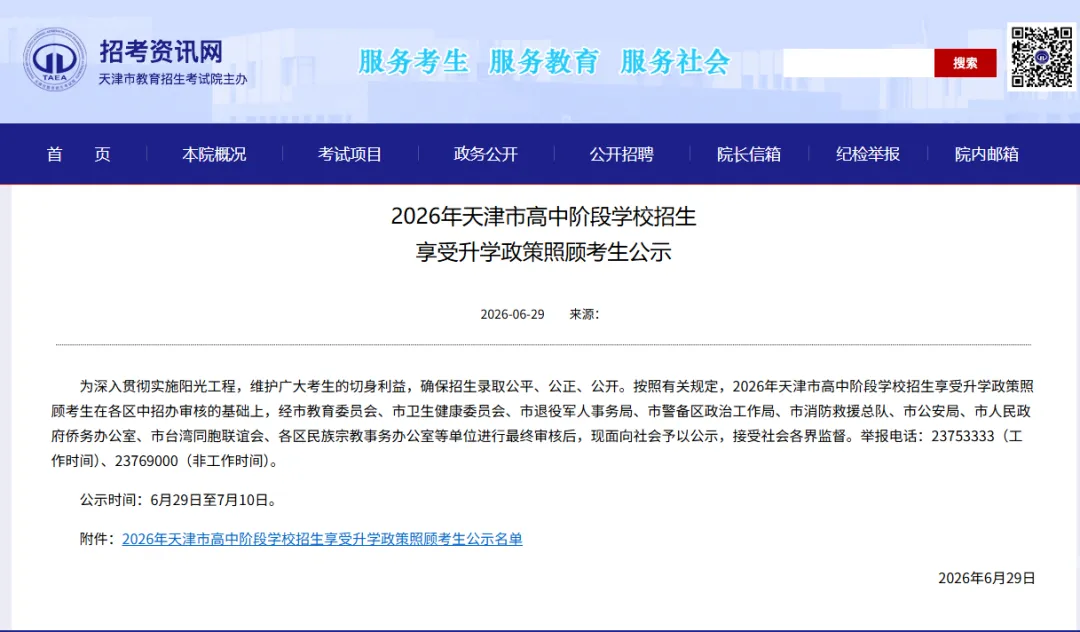This screenshot has height=632, width=1080.
Task: Click the signature date 2026年6月29日
Action: point(986,578)
